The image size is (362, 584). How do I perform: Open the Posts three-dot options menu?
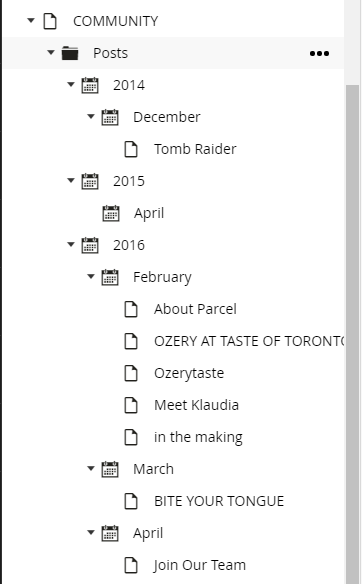point(319,54)
